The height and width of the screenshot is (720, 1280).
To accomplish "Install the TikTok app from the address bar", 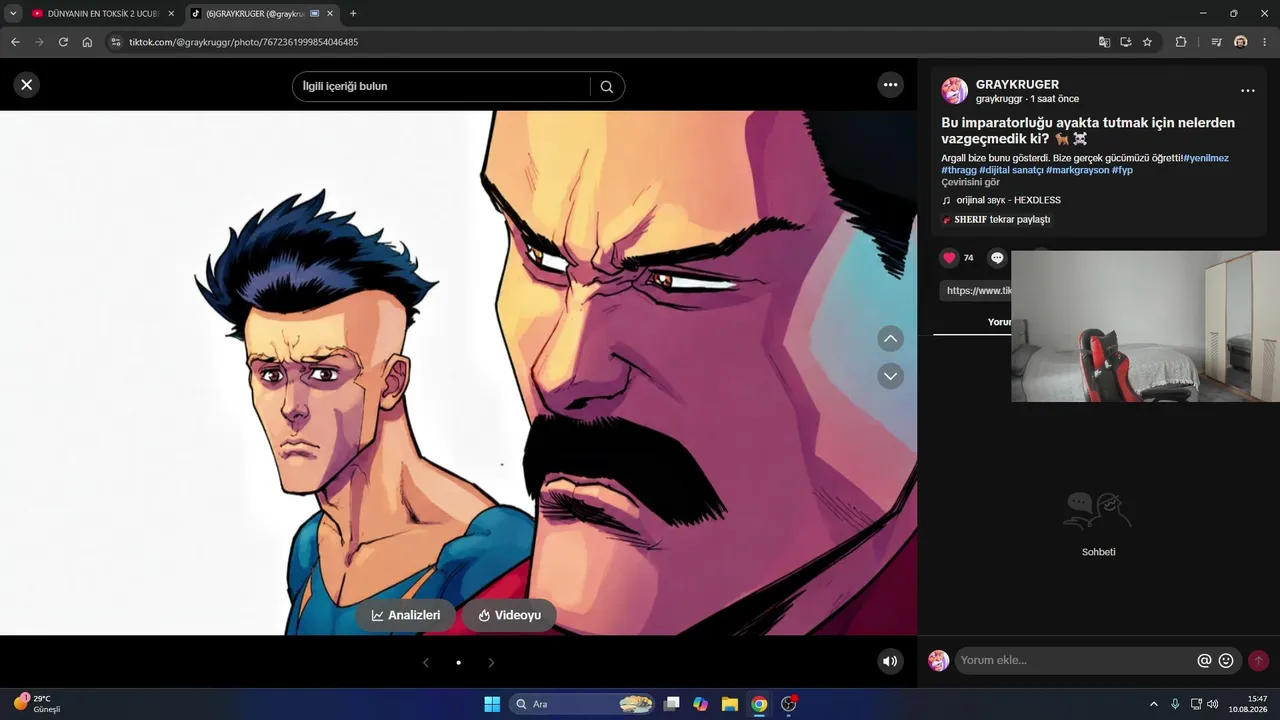I will pos(1126,42).
